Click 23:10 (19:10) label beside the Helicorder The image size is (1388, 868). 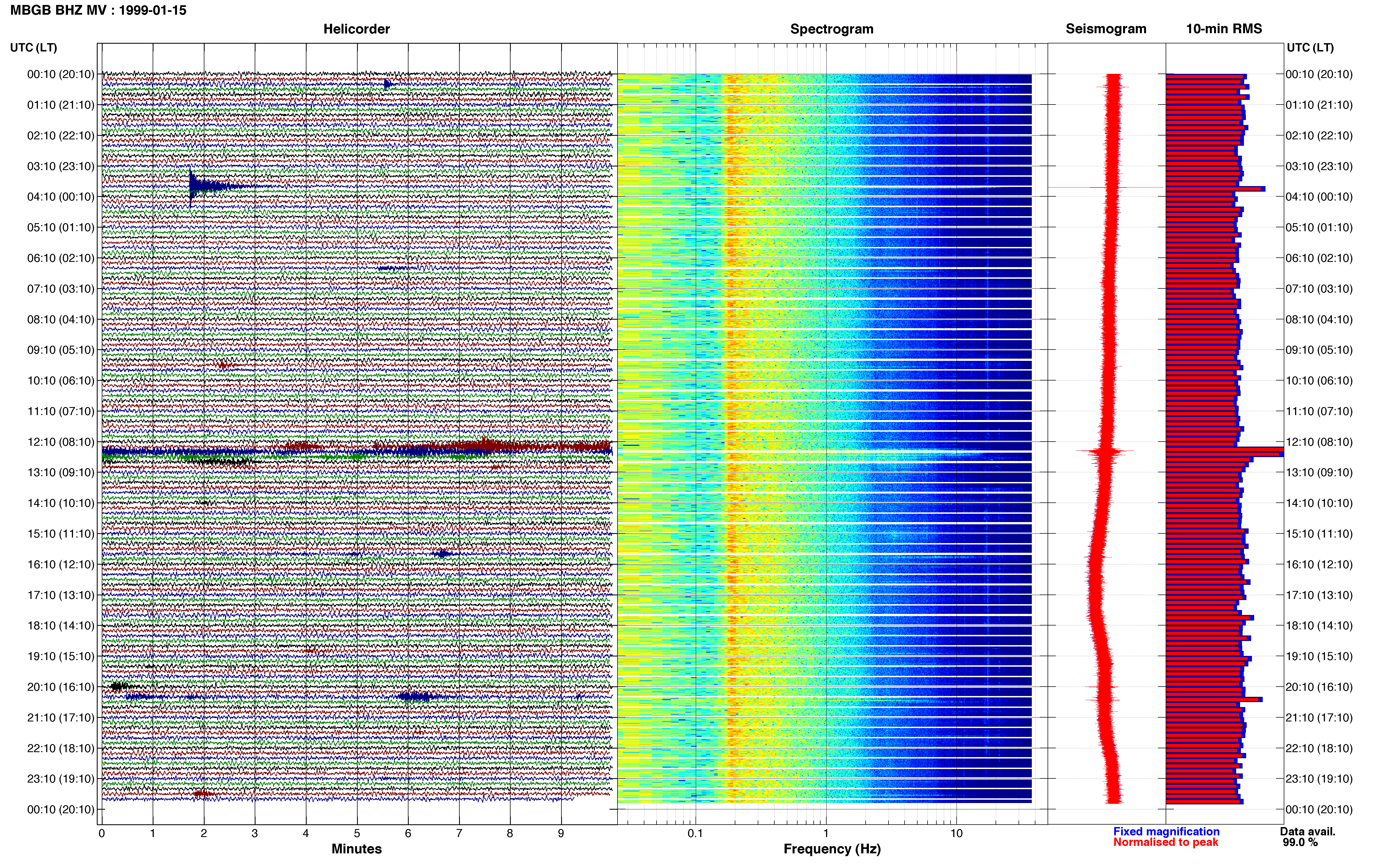(61, 779)
